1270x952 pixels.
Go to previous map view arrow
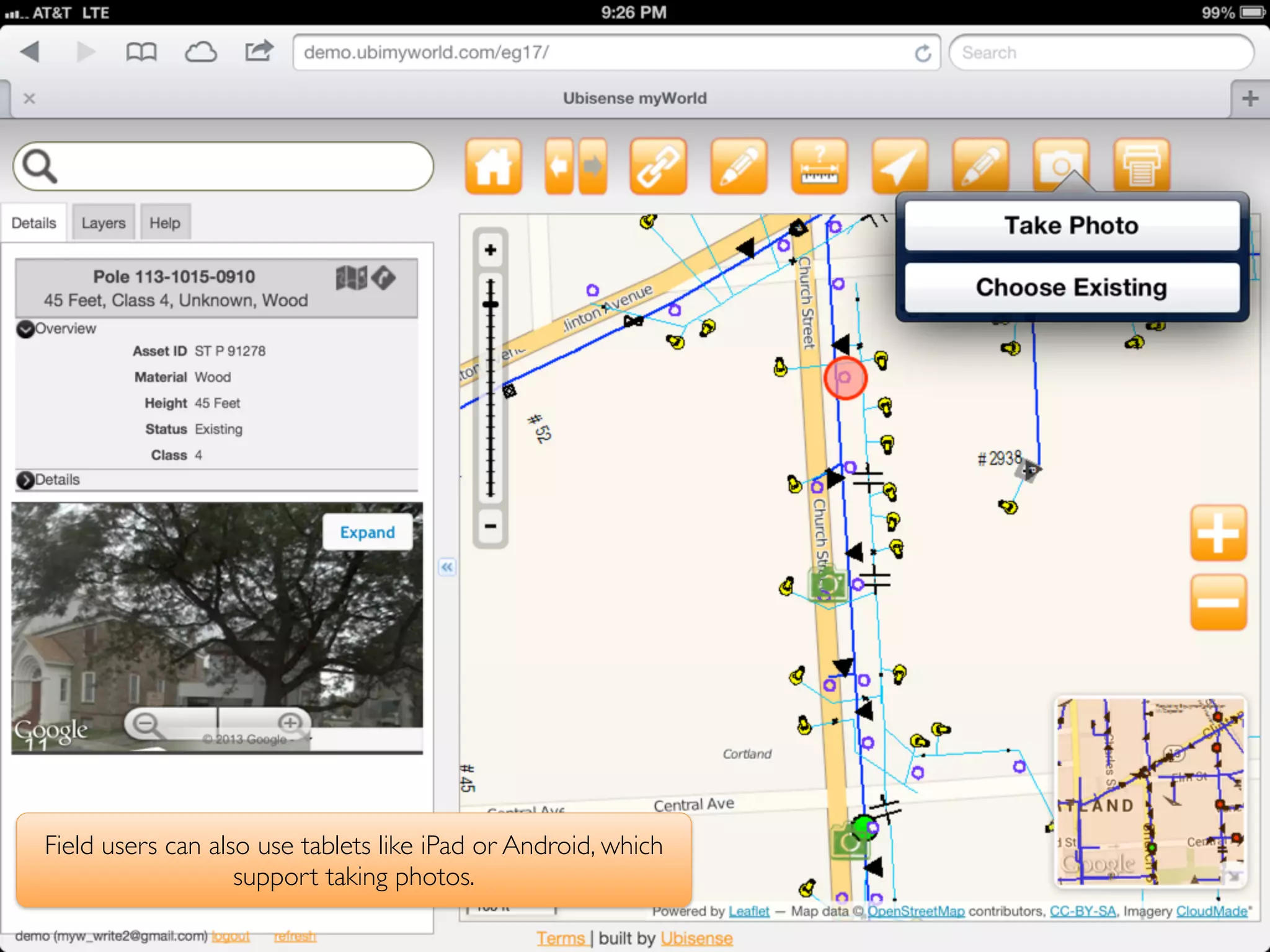pos(559,166)
